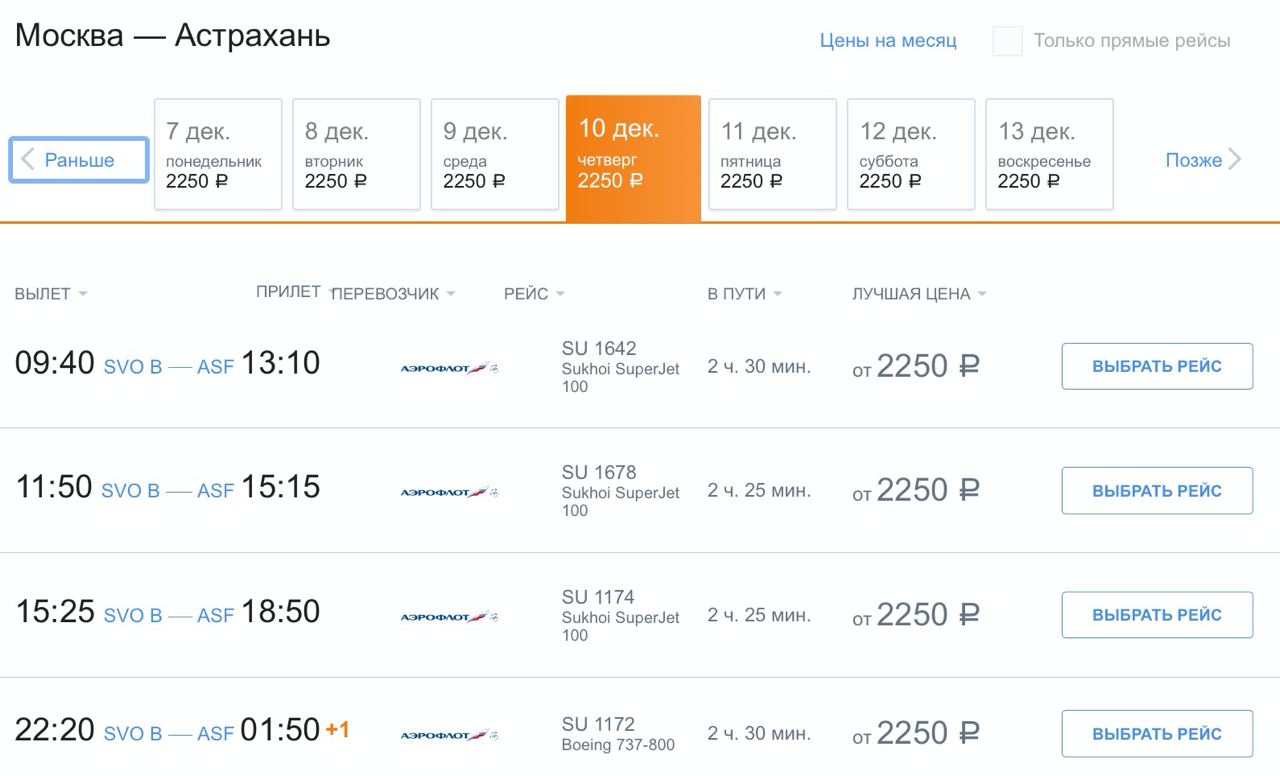Open the Цены на месяц link
Screen dimensions: 1280x776
tap(888, 41)
